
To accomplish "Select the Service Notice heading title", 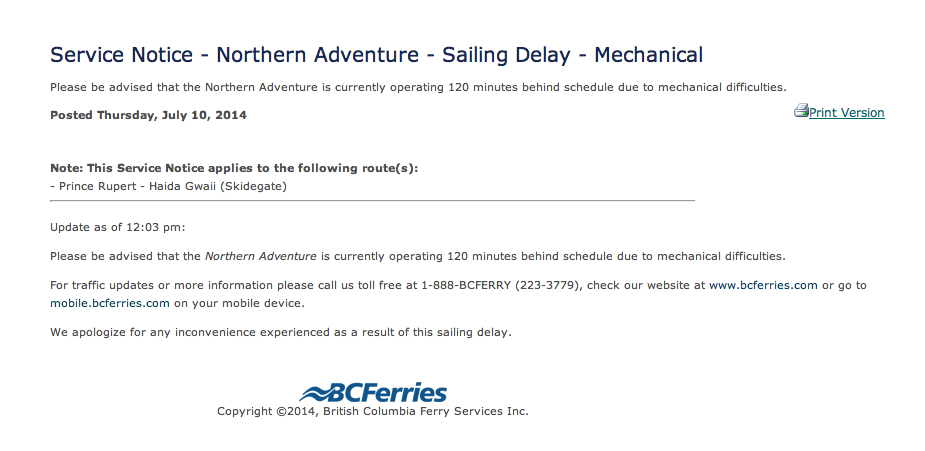I will 376,55.
